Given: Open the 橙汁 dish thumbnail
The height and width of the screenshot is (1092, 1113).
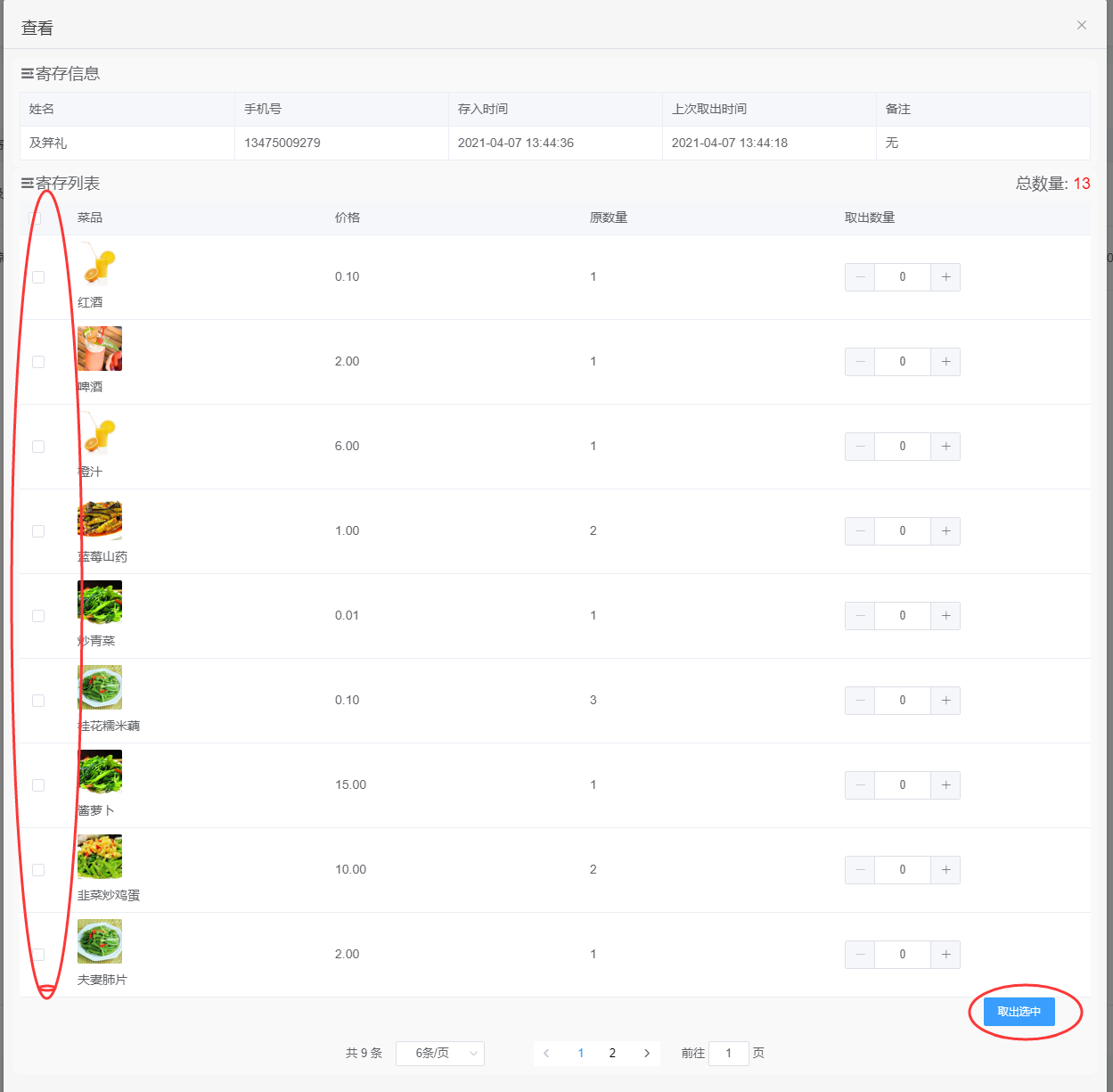Looking at the screenshot, I should click(x=100, y=433).
